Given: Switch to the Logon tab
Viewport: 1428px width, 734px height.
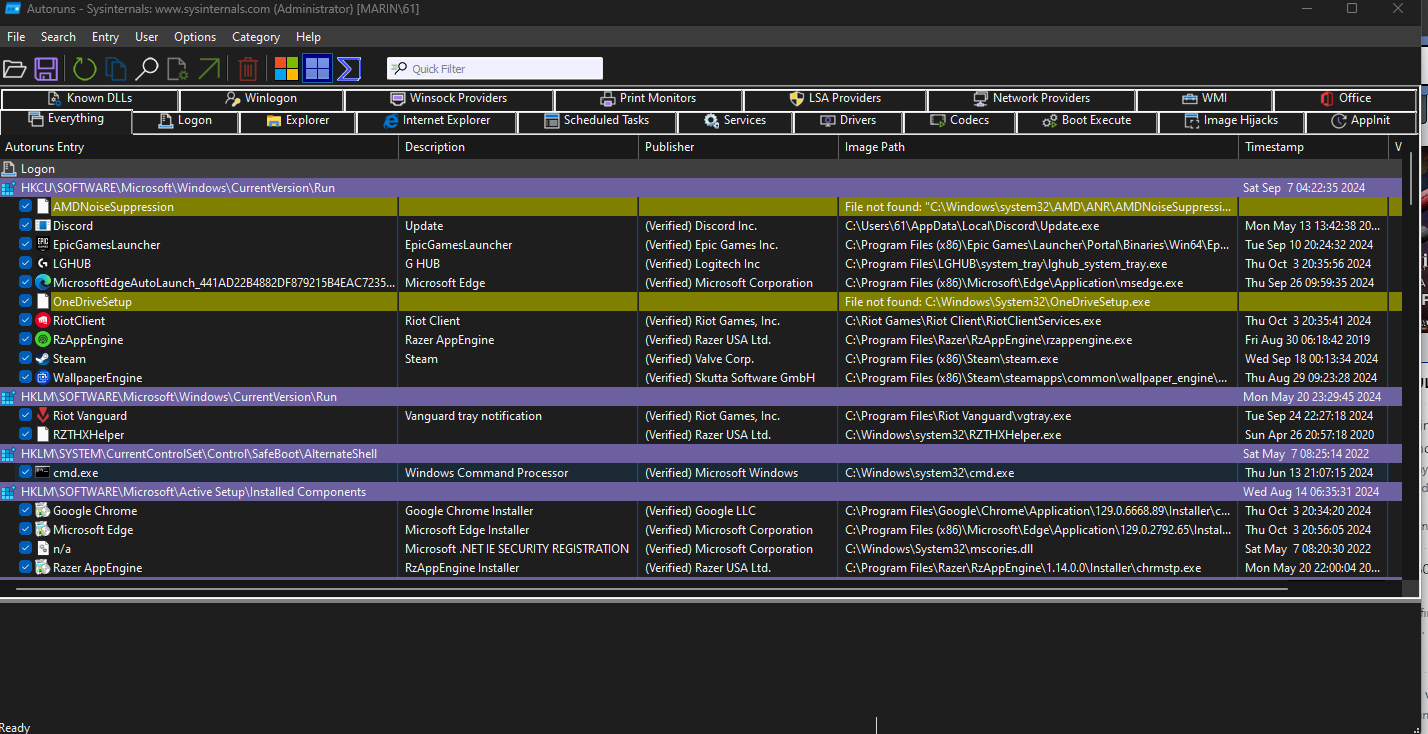Looking at the screenshot, I should tap(186, 121).
